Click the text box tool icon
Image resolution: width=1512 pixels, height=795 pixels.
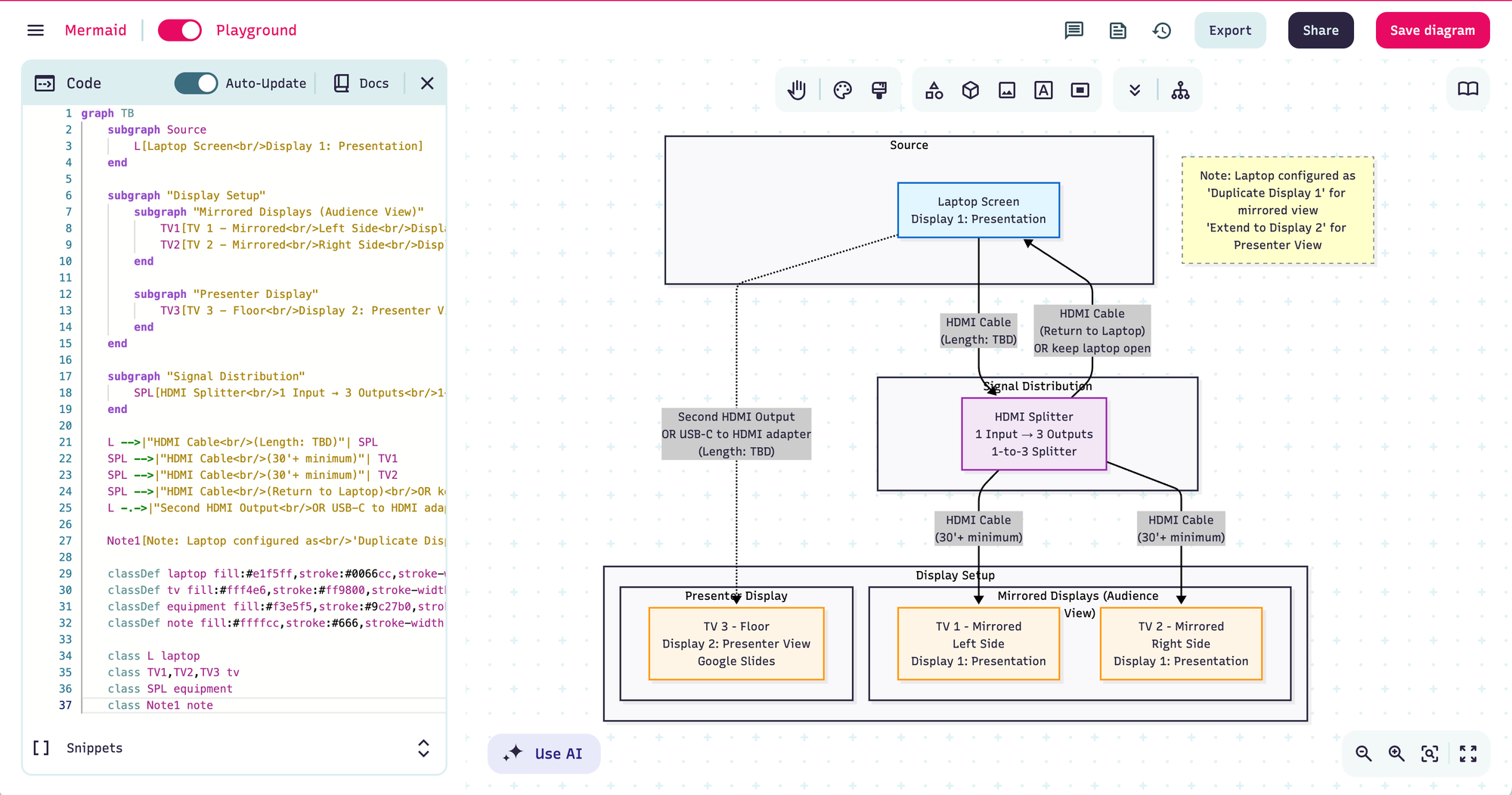tap(1043, 91)
